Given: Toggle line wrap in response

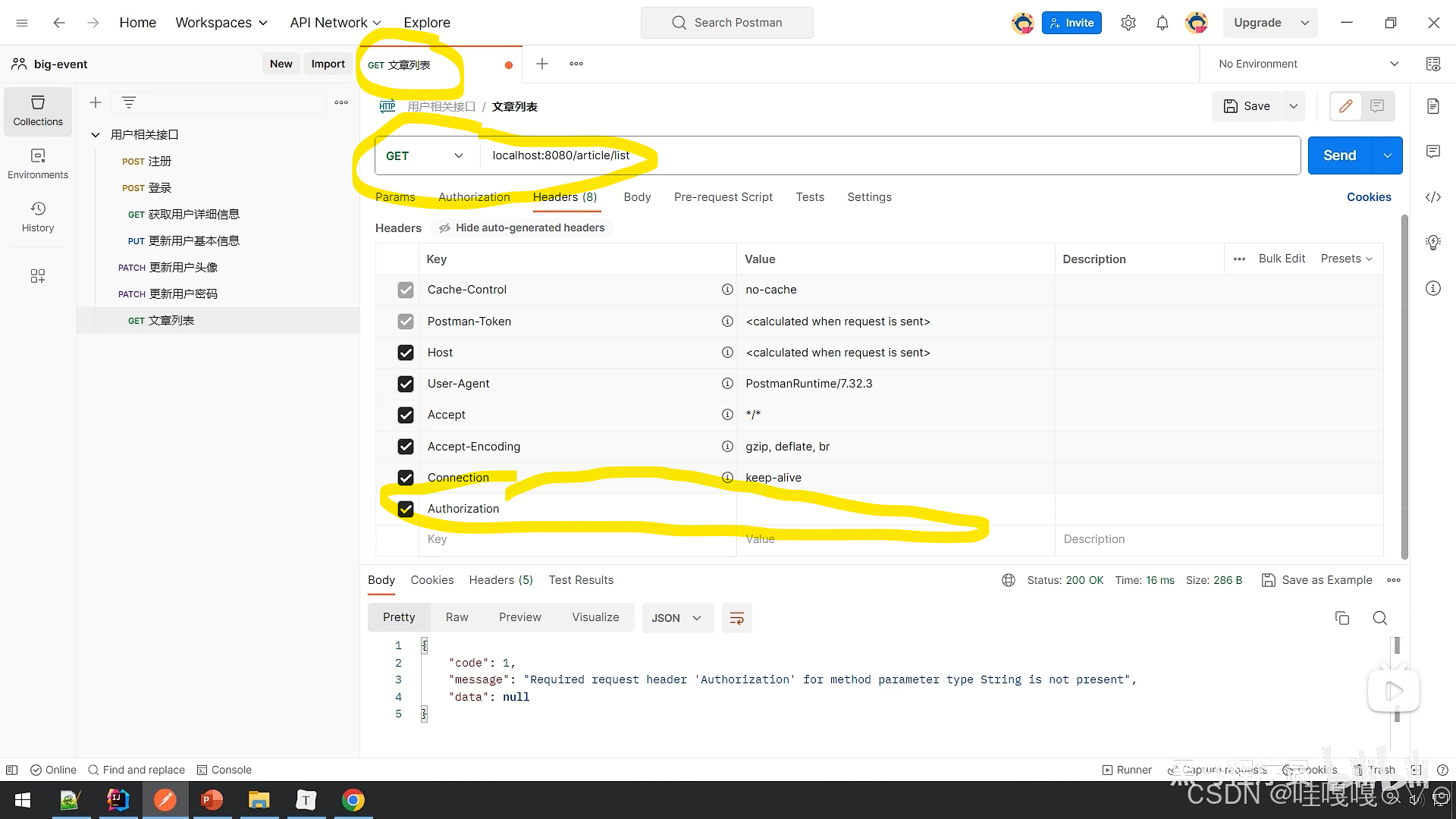Looking at the screenshot, I should point(736,618).
